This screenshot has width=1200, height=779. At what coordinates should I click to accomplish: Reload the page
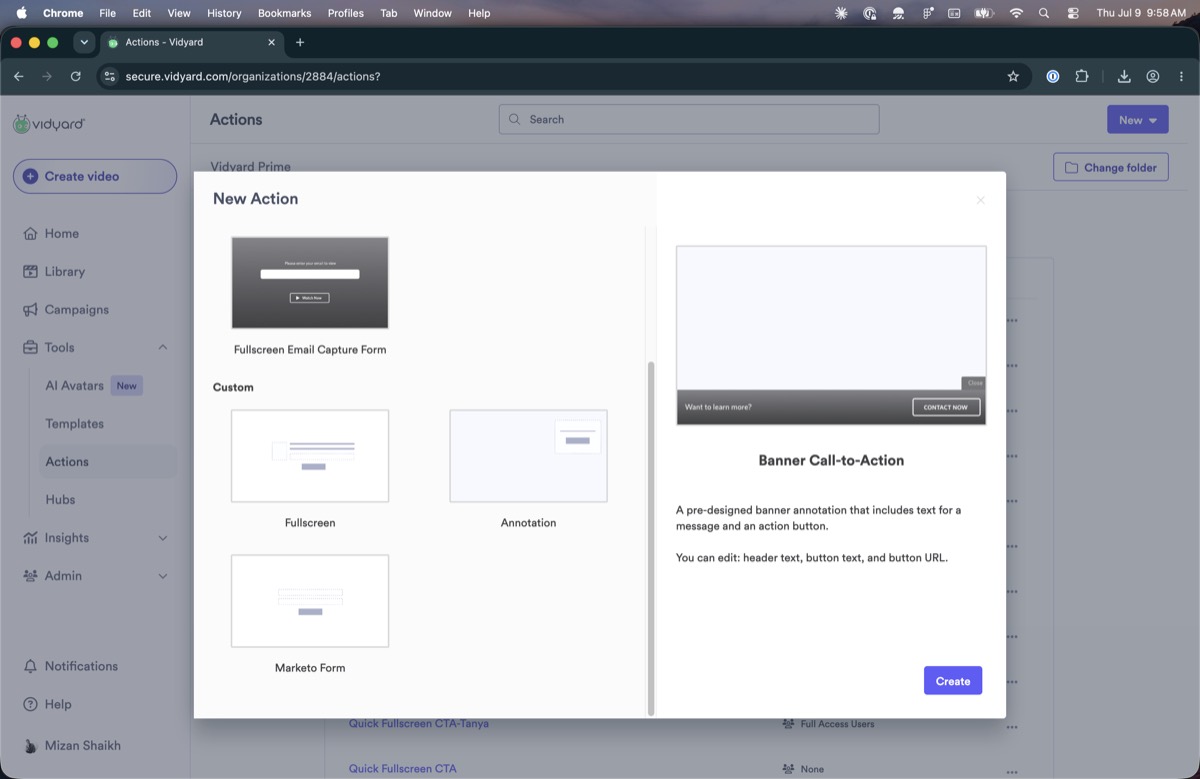75,76
